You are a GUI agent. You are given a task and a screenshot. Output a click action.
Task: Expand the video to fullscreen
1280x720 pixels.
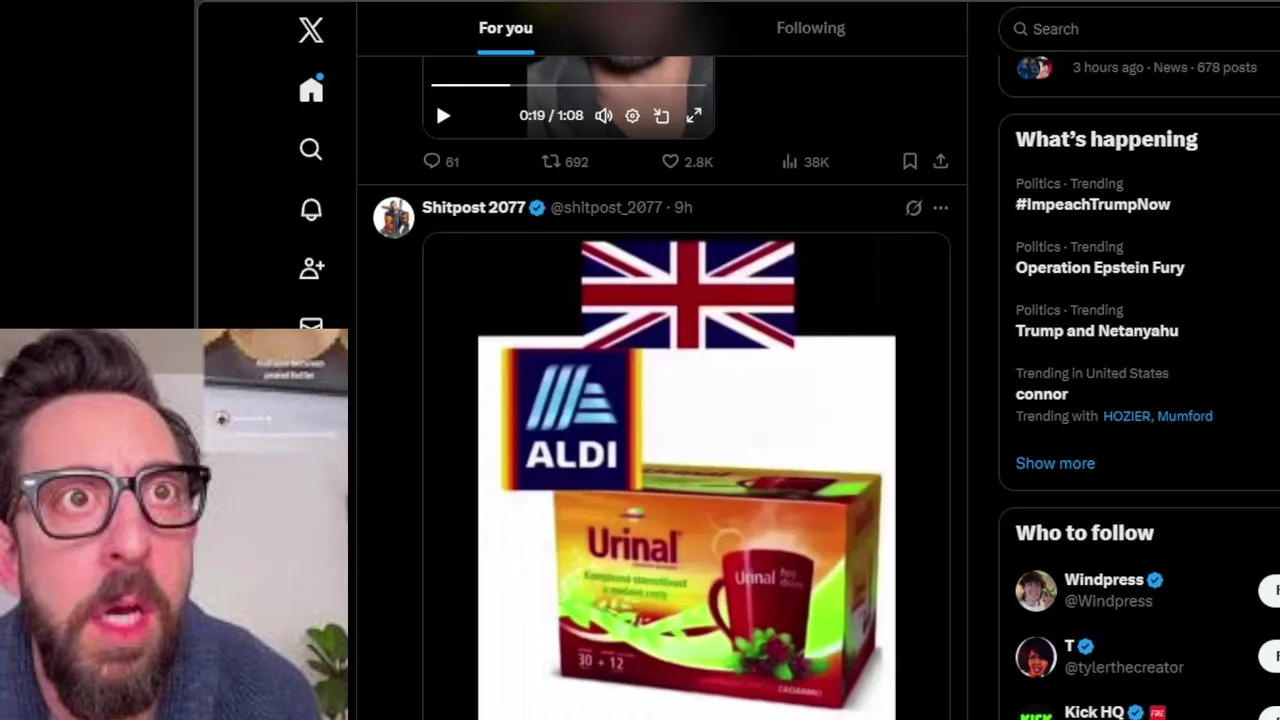pyautogui.click(x=693, y=116)
